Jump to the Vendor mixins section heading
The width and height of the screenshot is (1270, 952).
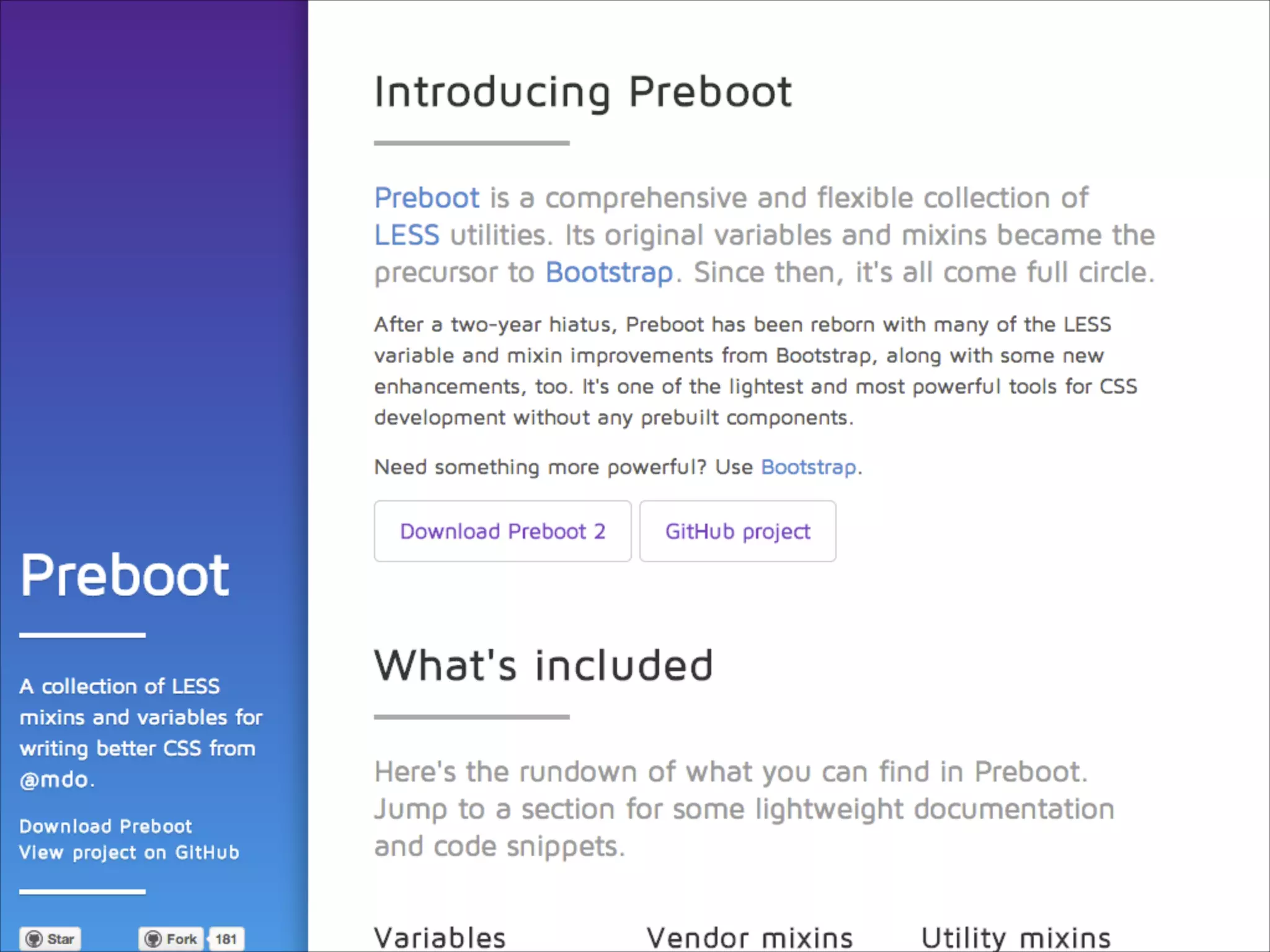[x=749, y=937]
